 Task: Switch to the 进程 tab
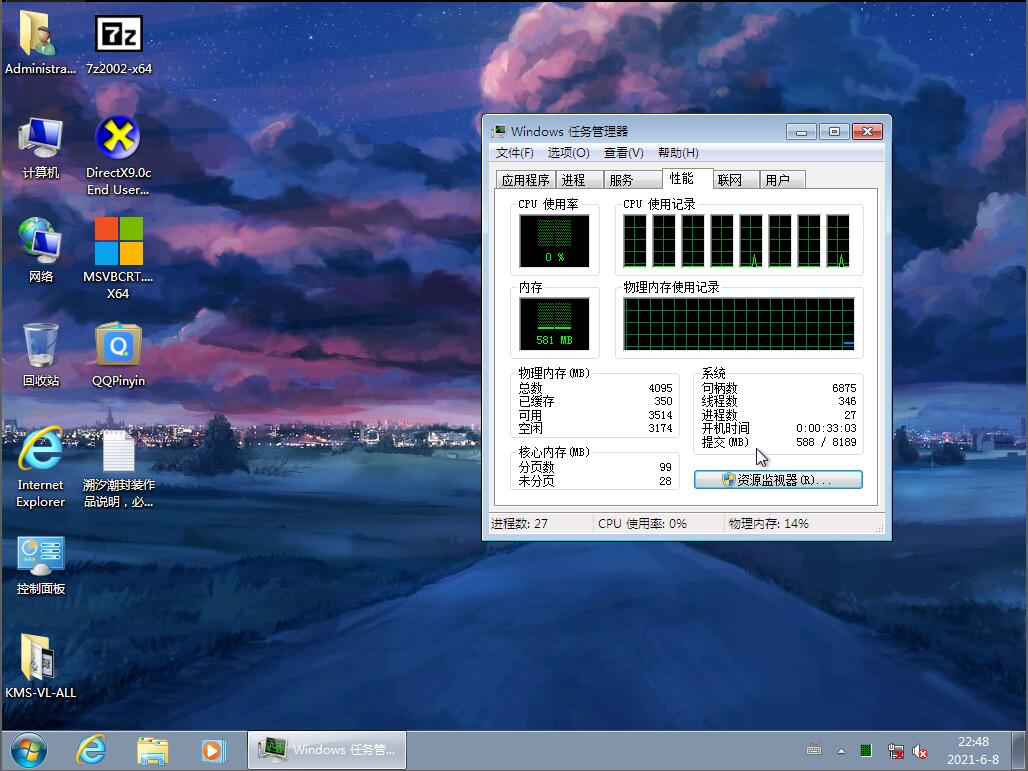(574, 180)
